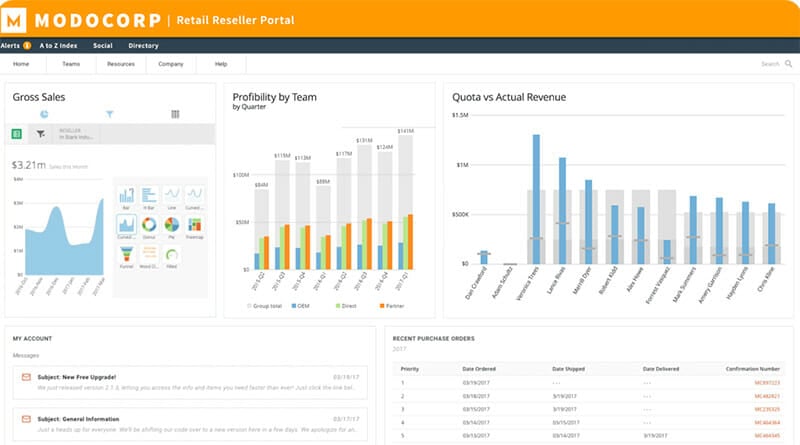Open confirmation number link for priority 2 order
Screen dimensions: 800x445
click(x=767, y=396)
